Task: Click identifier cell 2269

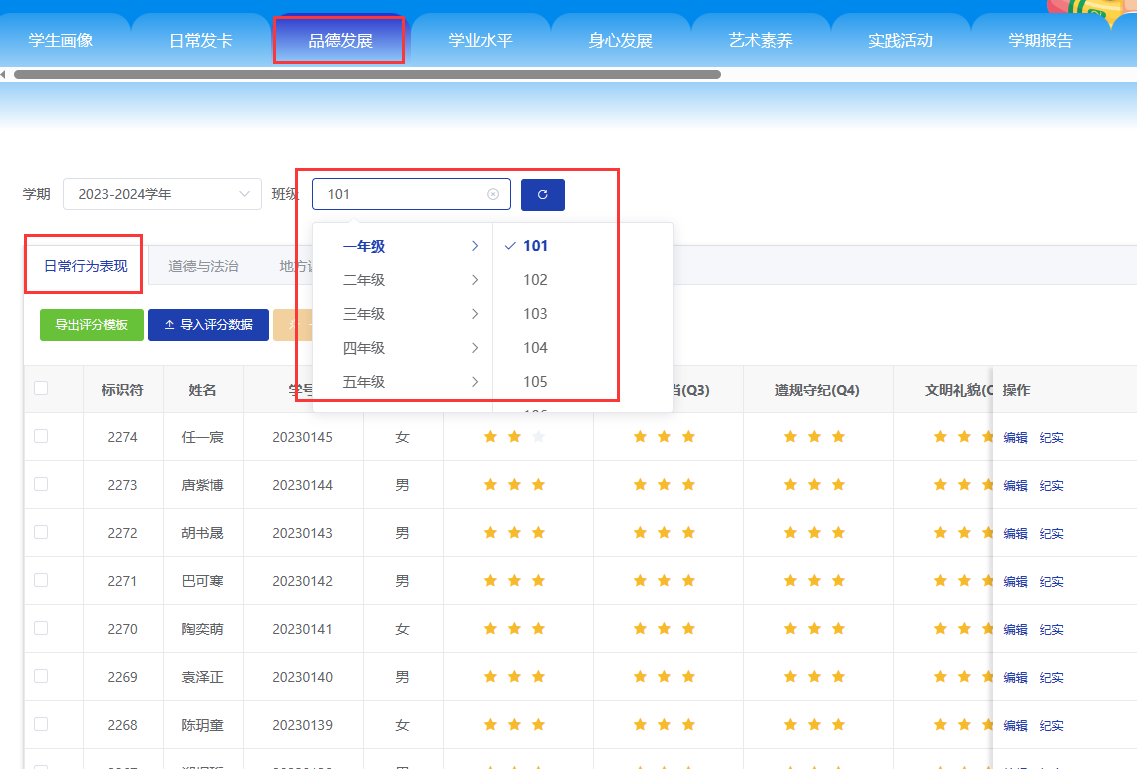Action: tap(123, 677)
